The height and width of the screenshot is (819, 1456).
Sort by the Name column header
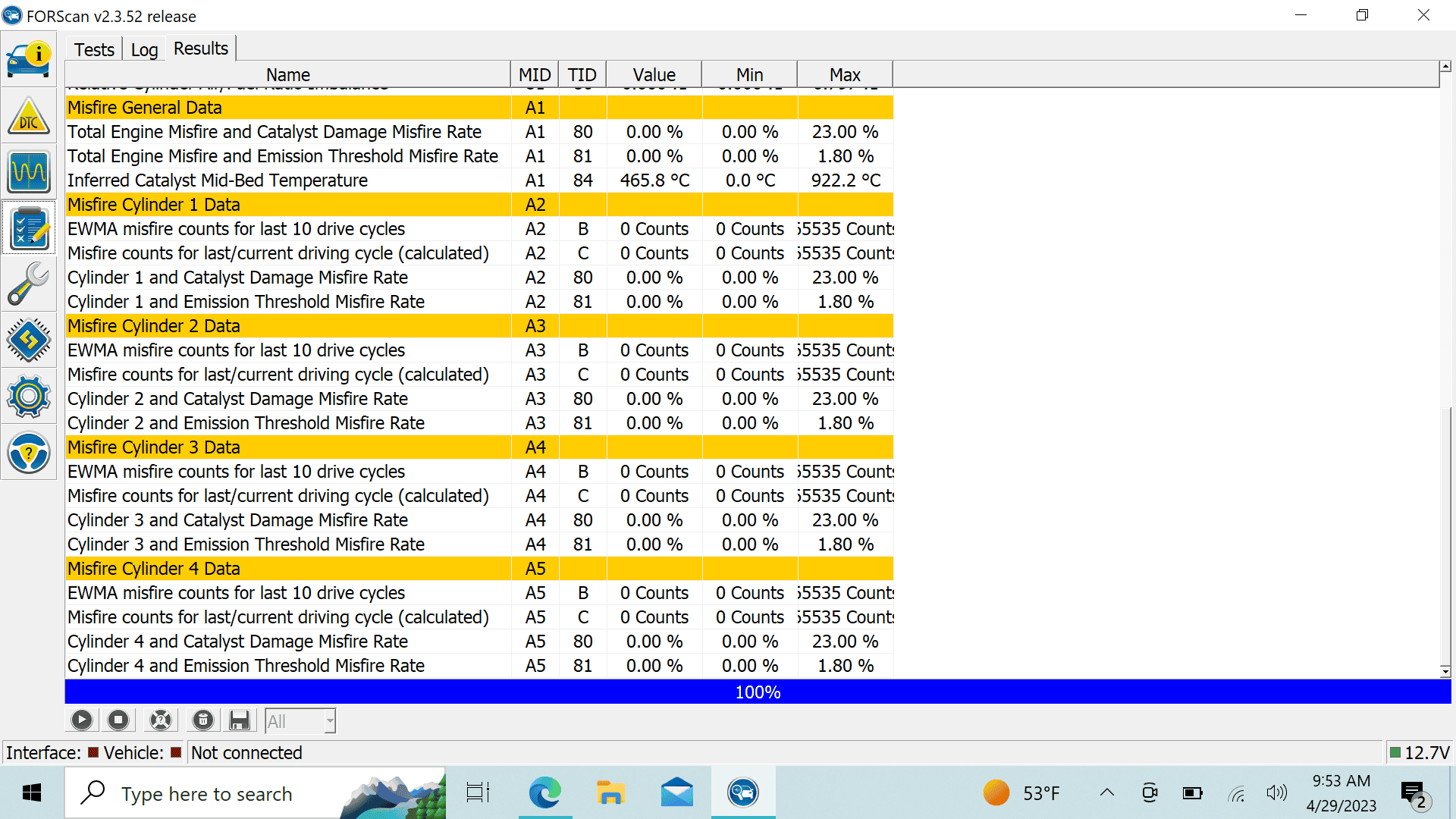(x=288, y=74)
